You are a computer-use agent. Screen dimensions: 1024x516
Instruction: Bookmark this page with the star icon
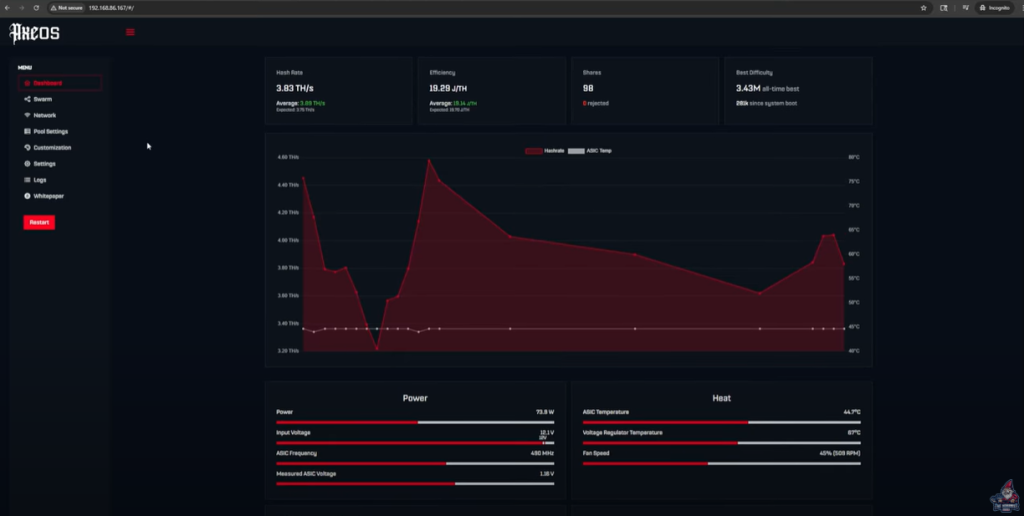(x=923, y=7)
